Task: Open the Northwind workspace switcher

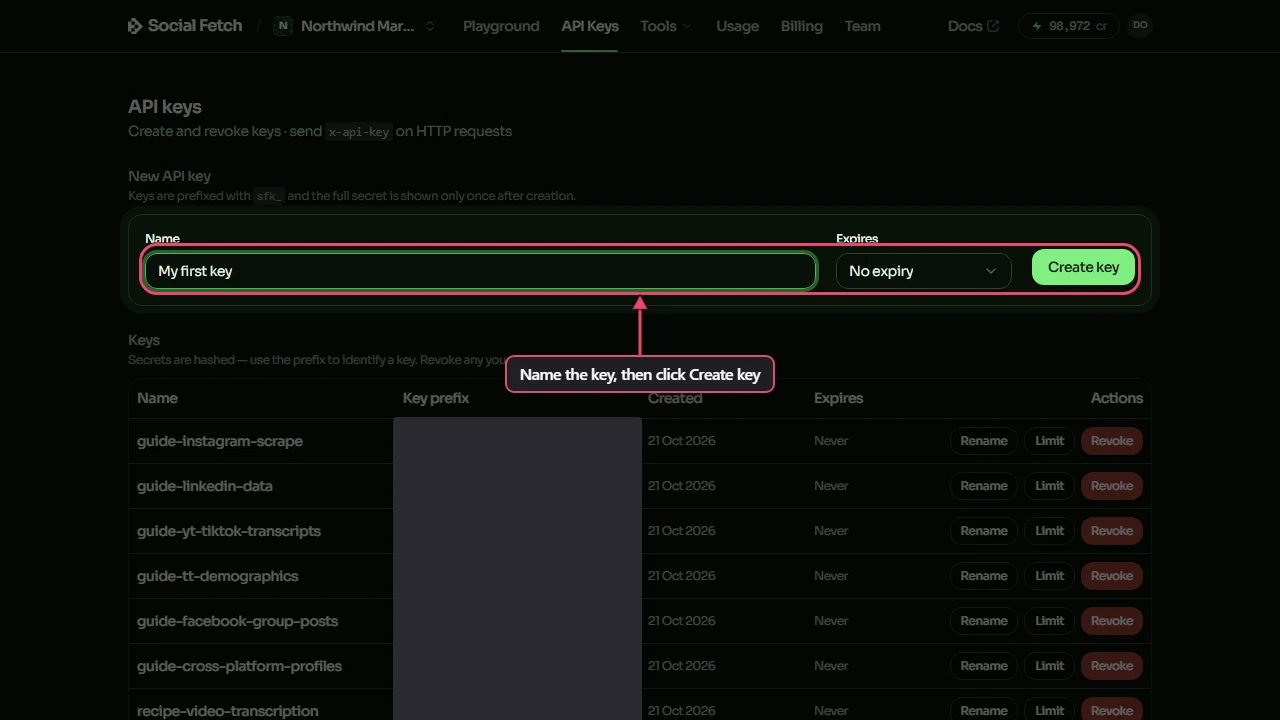Action: [356, 26]
